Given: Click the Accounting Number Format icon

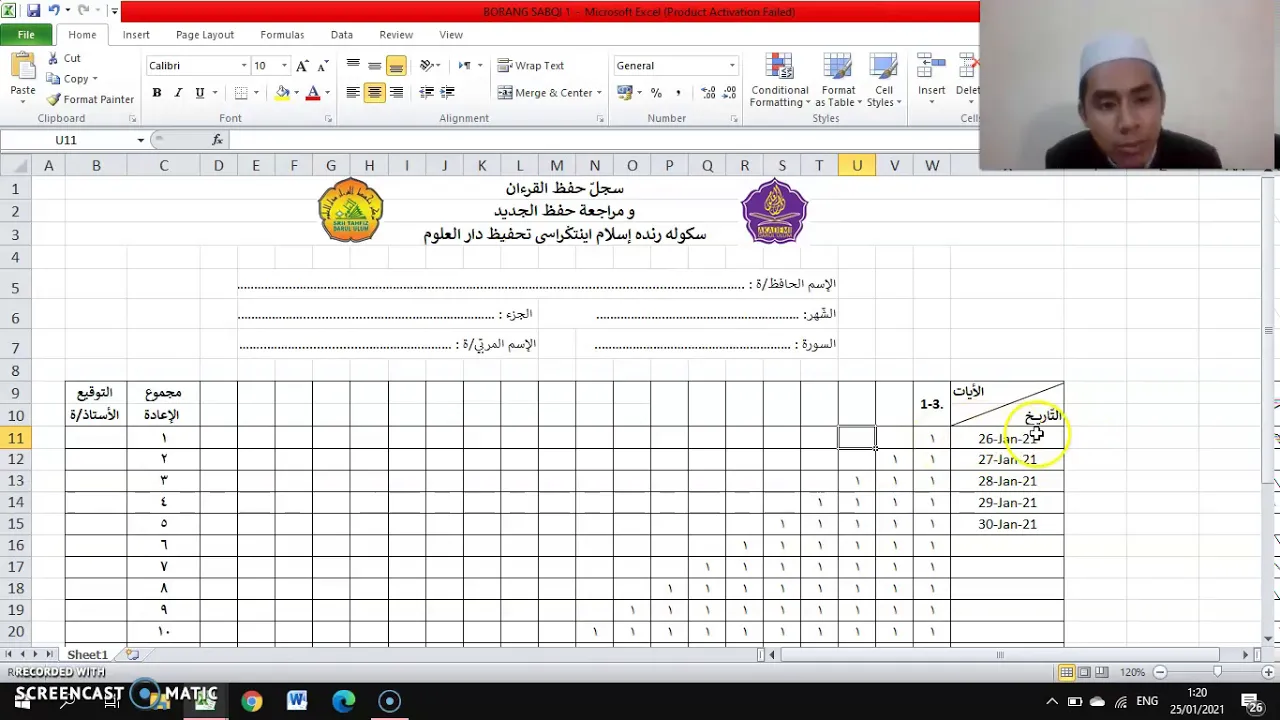Looking at the screenshot, I should point(624,92).
